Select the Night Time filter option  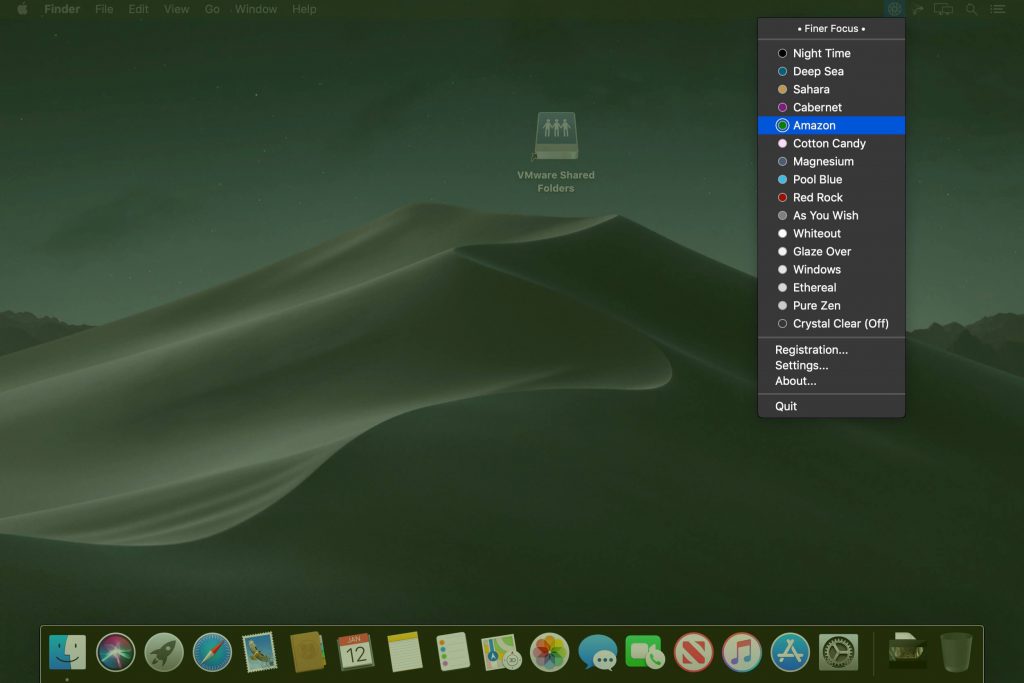(821, 54)
